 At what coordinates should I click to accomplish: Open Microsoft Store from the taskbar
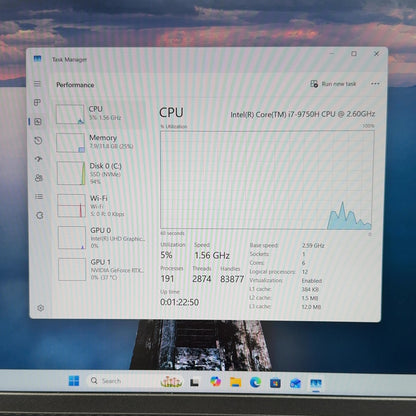pos(275,383)
